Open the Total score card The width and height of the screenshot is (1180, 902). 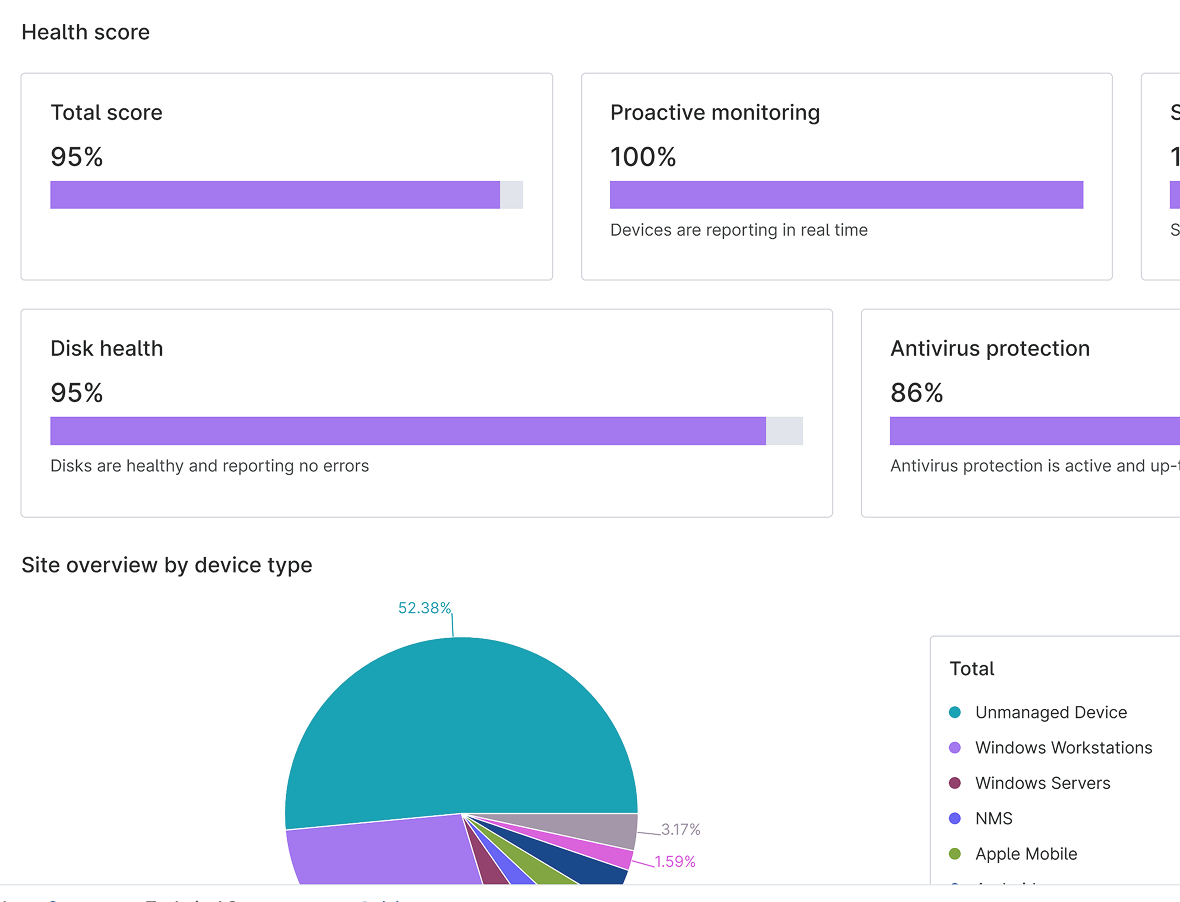286,176
